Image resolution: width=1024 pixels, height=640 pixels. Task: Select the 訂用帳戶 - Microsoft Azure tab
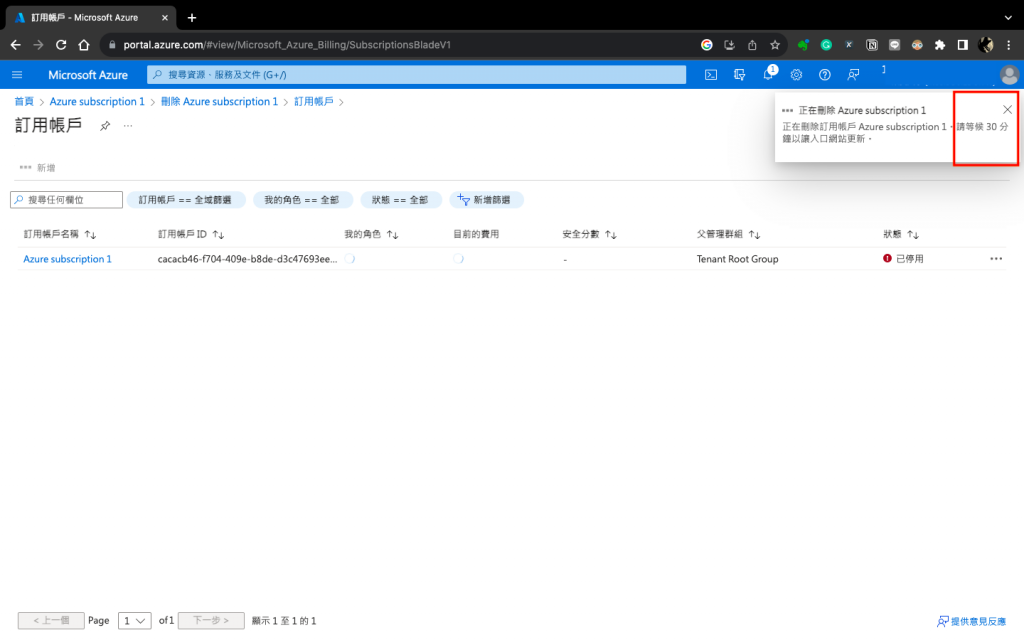[x=91, y=18]
